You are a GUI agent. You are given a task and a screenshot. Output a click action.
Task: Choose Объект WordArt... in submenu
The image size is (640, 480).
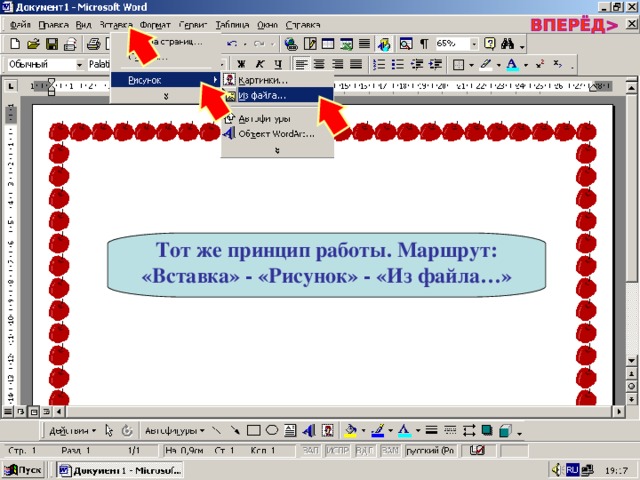point(278,133)
